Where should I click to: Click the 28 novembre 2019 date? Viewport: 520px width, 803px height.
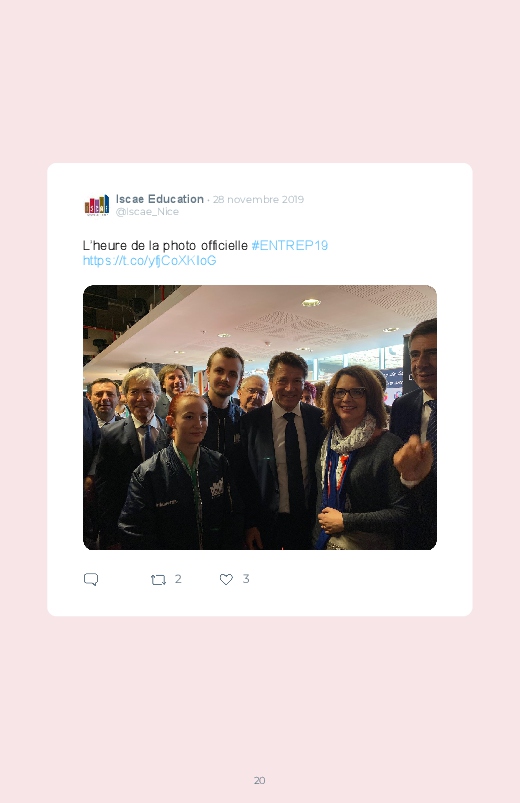[x=258, y=199]
